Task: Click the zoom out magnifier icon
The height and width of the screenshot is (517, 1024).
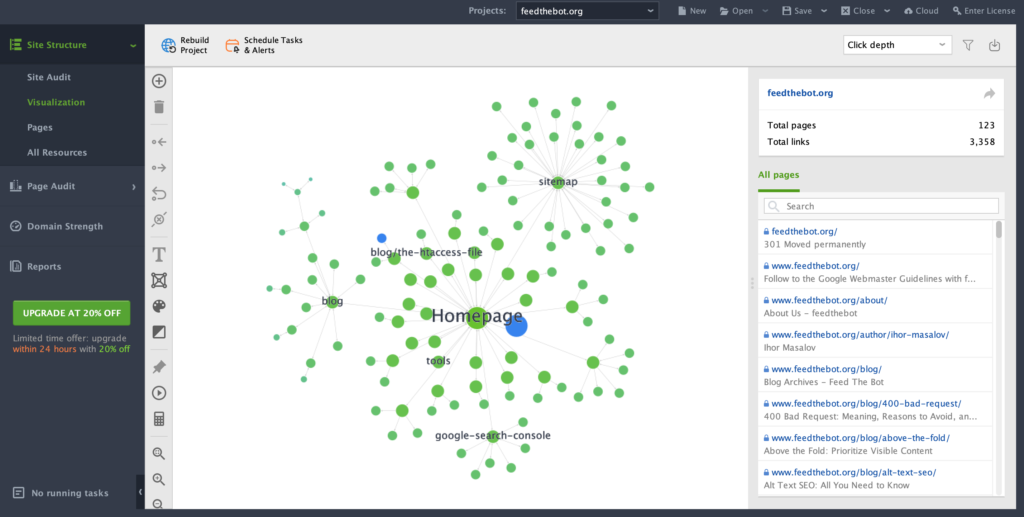Action: [x=159, y=504]
